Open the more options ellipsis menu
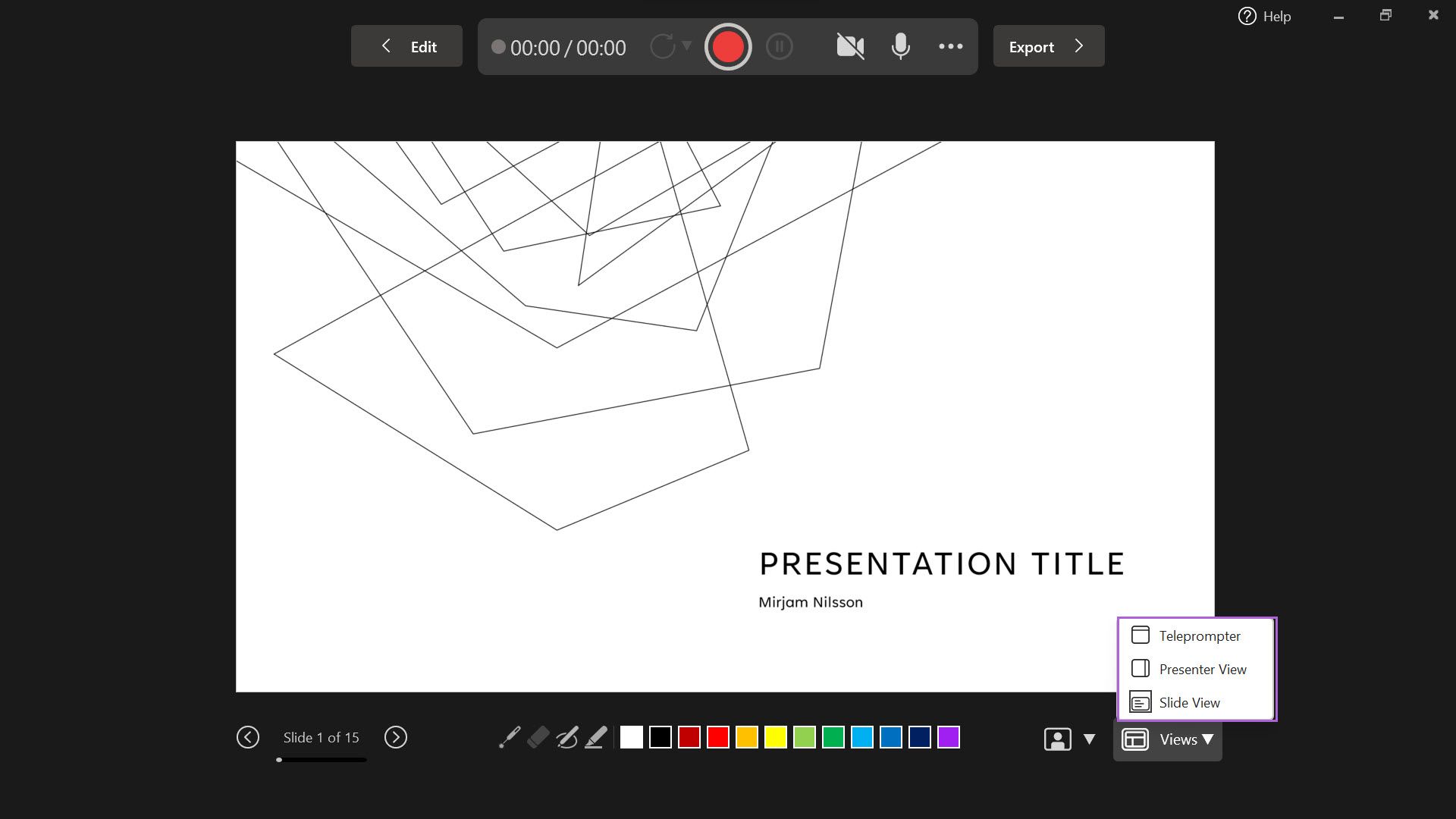The width and height of the screenshot is (1456, 819). (x=950, y=47)
